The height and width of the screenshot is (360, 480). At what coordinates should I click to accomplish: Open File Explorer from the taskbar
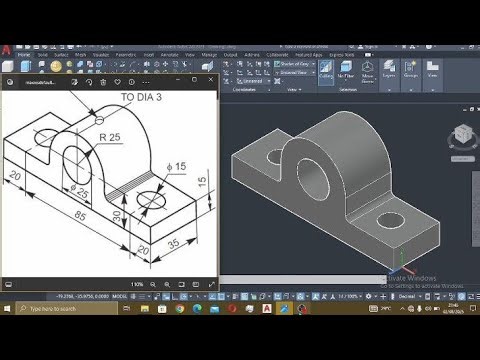point(145,309)
